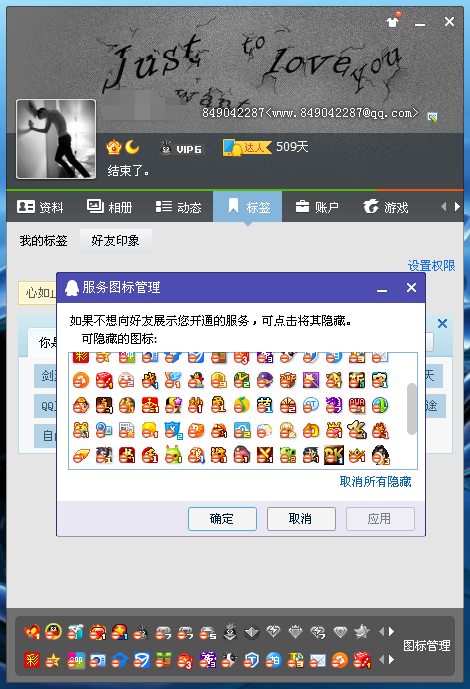Click the 取消所有隐藏 link
Viewport: 470px width, 689px height.
[376, 482]
